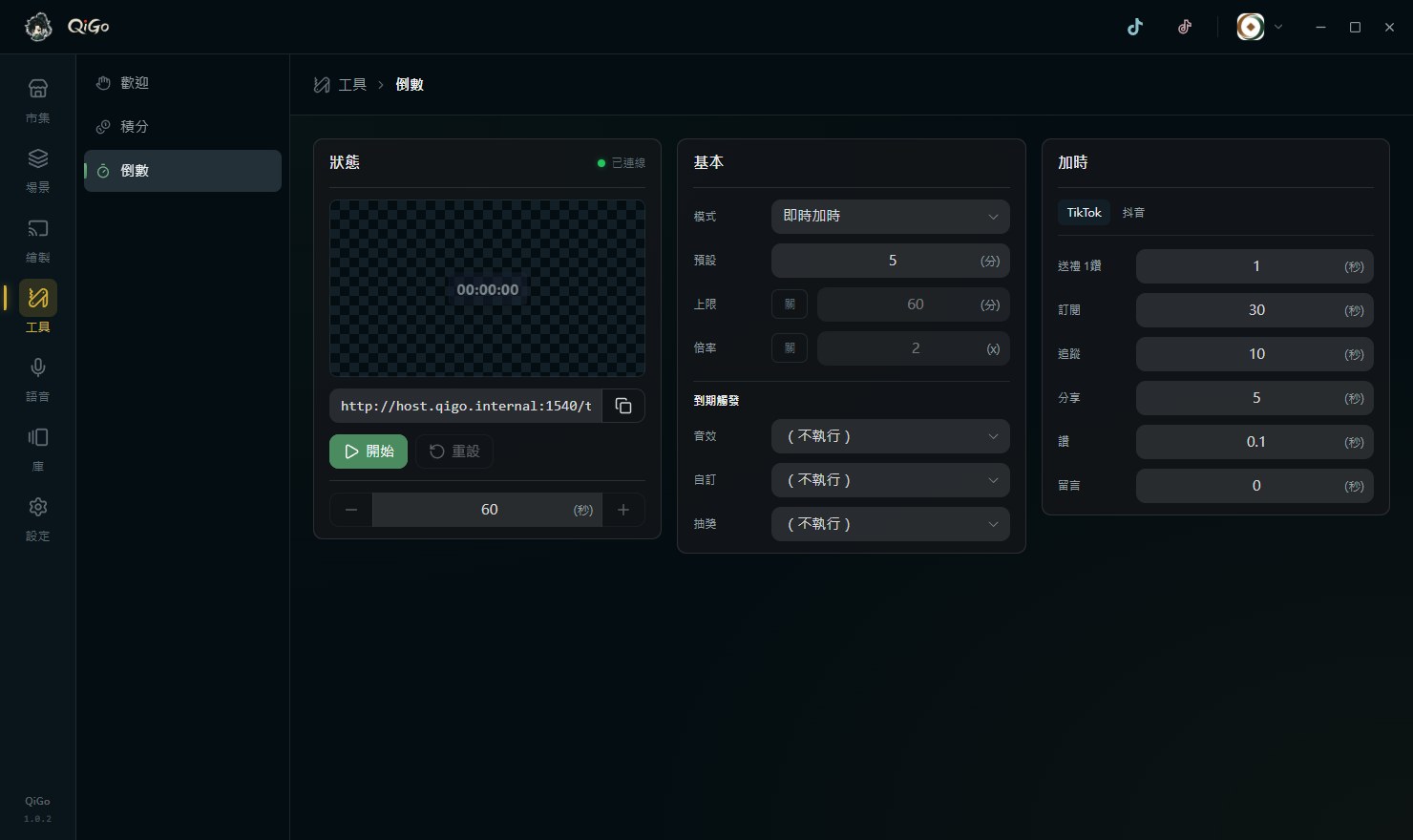1413x840 pixels.
Task: Open the 歡迎 welcome page
Action: point(182,83)
